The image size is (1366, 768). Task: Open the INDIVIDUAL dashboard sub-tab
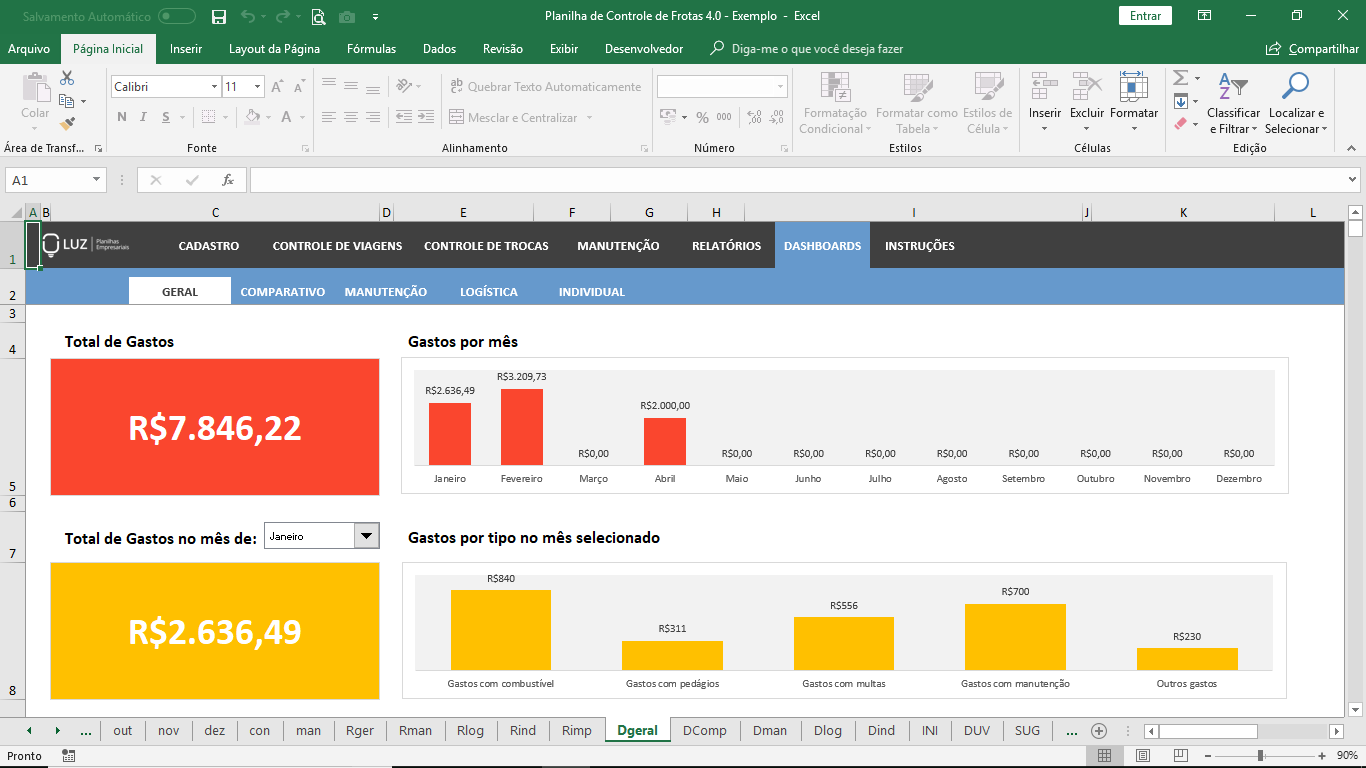pyautogui.click(x=592, y=292)
